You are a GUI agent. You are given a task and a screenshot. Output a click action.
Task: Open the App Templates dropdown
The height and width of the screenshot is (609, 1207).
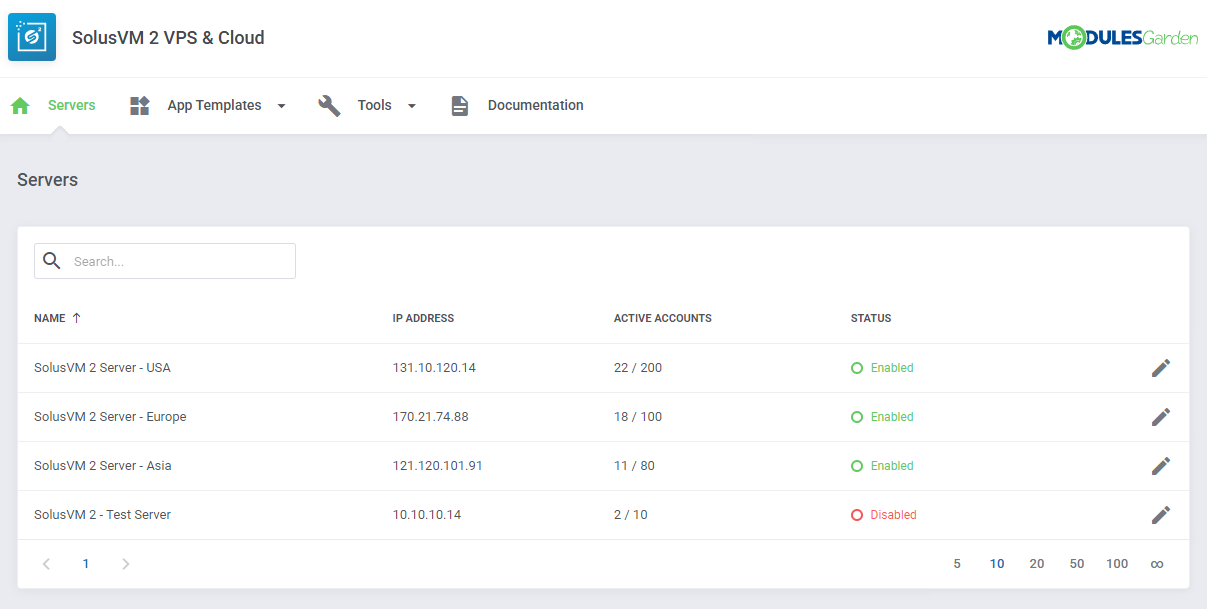pyautogui.click(x=281, y=105)
